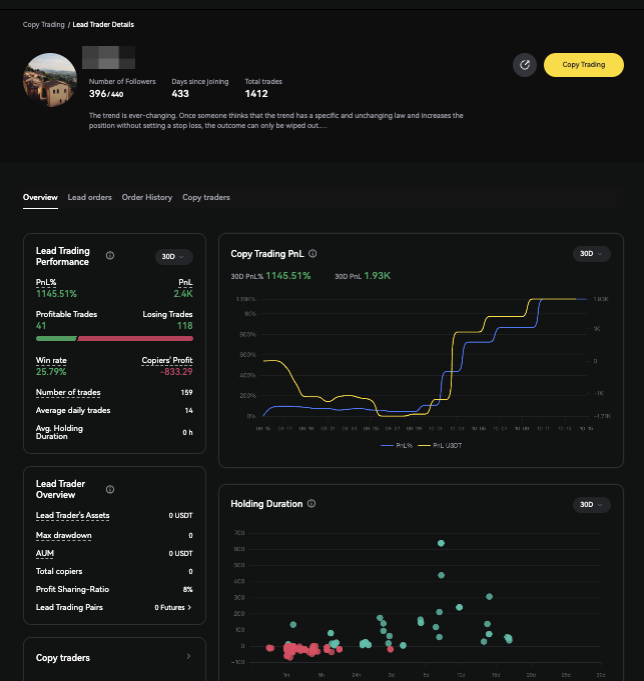Go to Copy Trading breadcrumb link
Image resolution: width=644 pixels, height=681 pixels.
coord(43,24)
